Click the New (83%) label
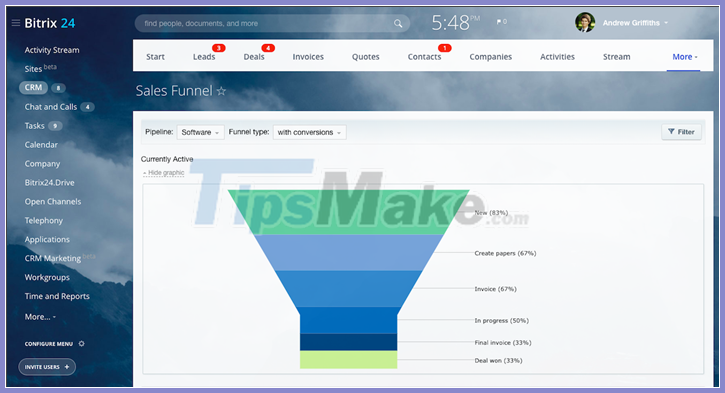The width and height of the screenshot is (725, 393). [491, 213]
